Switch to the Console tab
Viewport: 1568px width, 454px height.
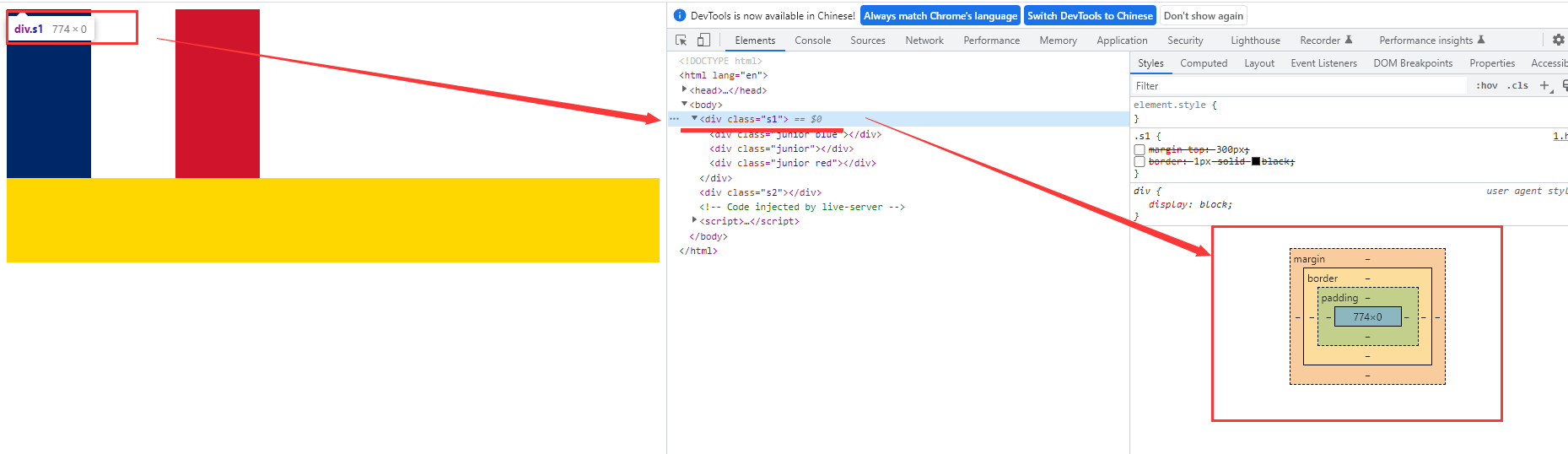pyautogui.click(x=812, y=41)
